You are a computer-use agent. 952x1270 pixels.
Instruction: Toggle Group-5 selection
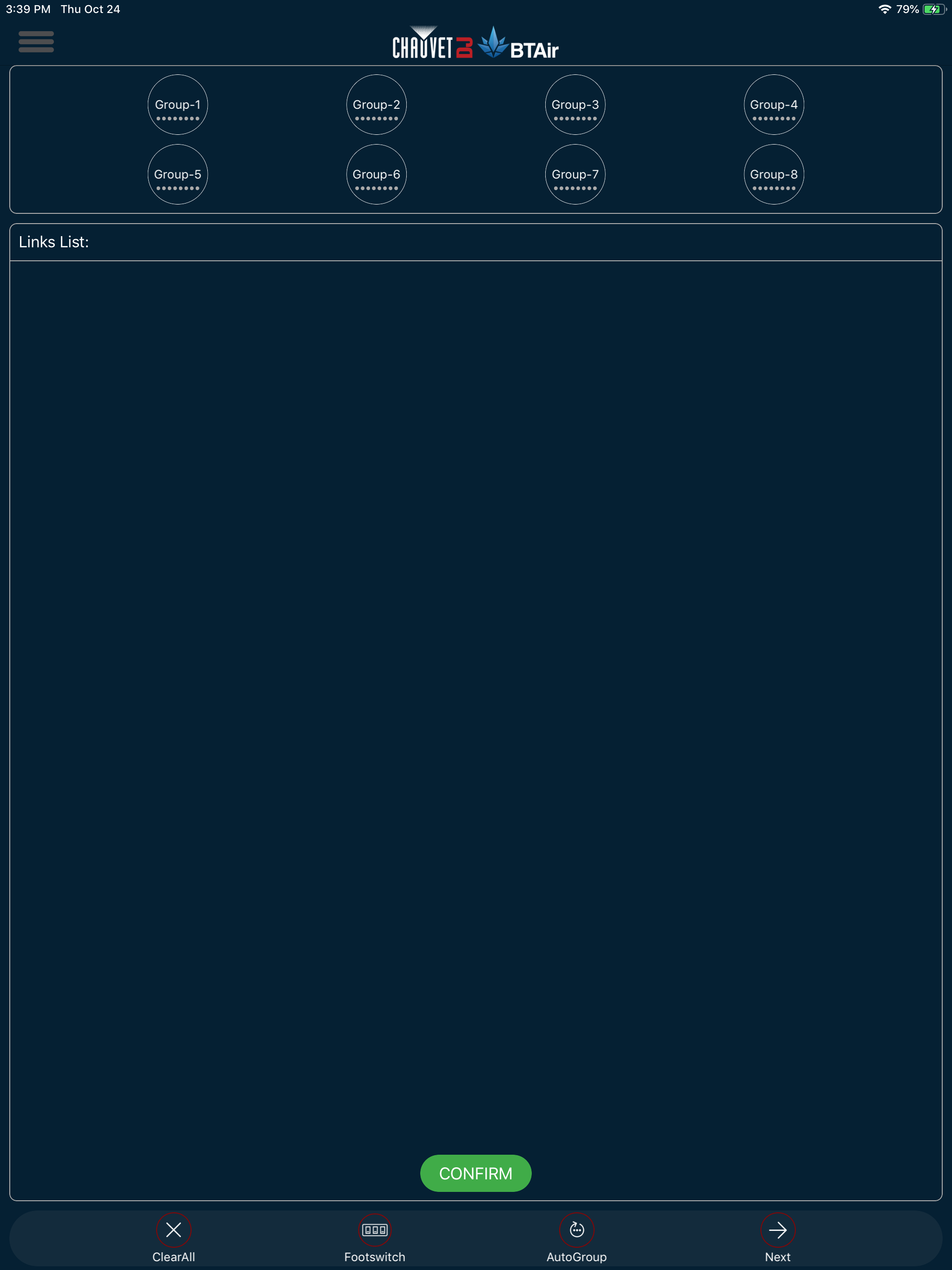point(178,174)
